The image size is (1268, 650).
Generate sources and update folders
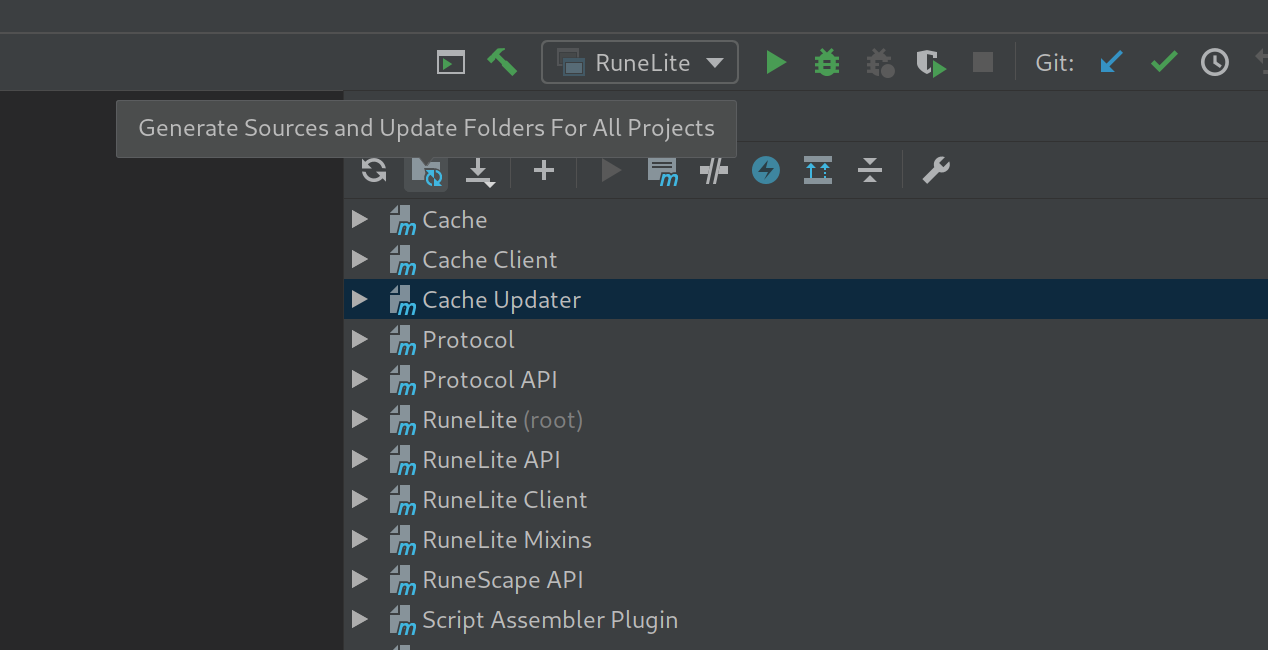[427, 170]
